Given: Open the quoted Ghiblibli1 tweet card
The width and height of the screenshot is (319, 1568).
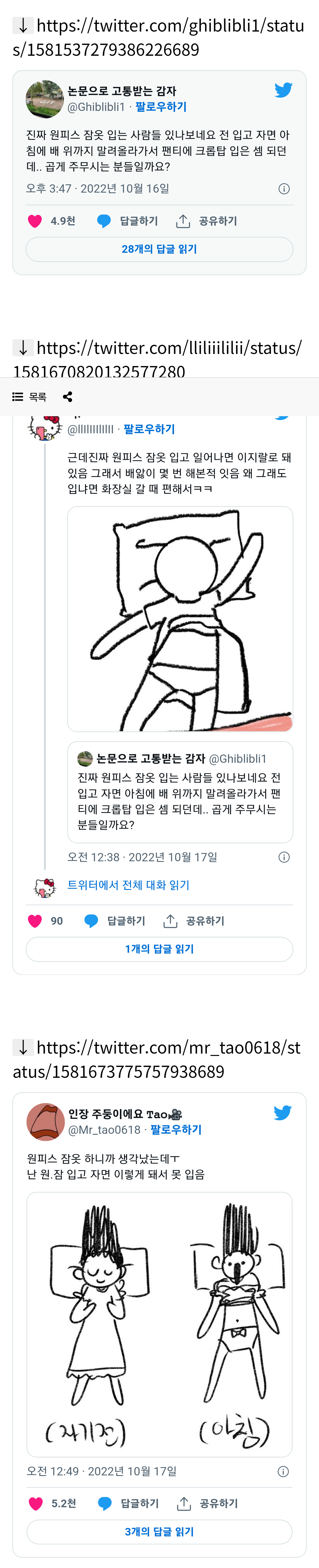Looking at the screenshot, I should [180, 791].
